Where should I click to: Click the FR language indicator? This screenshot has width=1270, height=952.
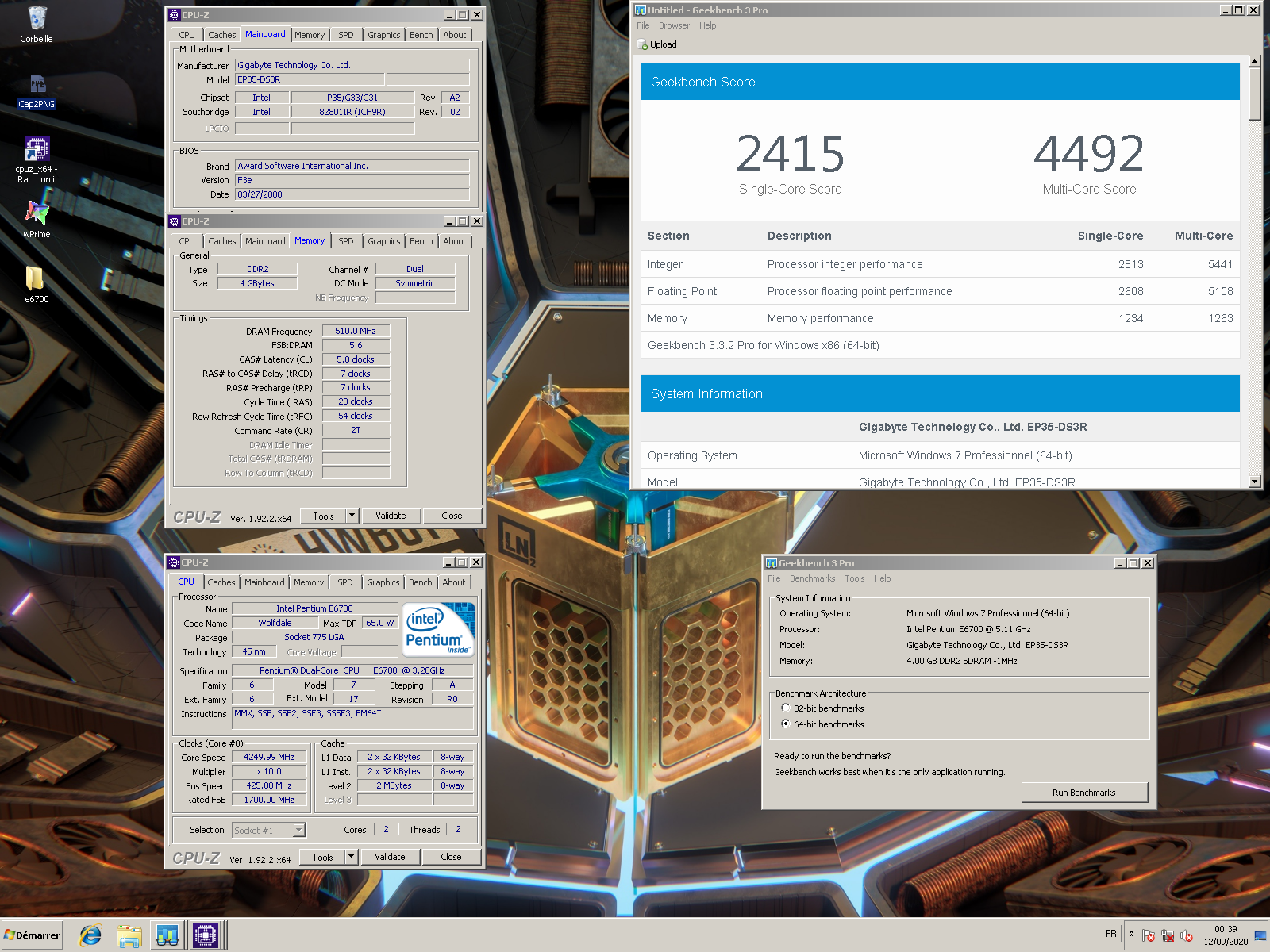[1110, 934]
